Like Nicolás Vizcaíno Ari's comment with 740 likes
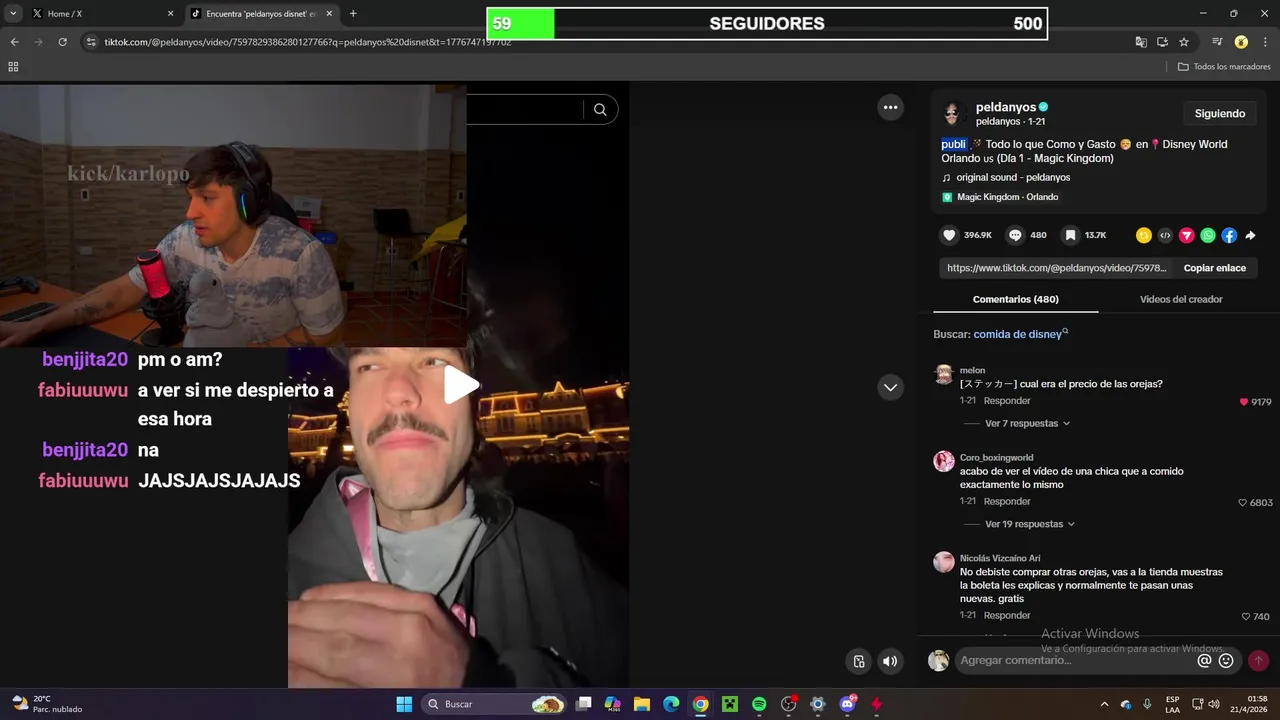Image resolution: width=1280 pixels, height=720 pixels. tap(1246, 617)
